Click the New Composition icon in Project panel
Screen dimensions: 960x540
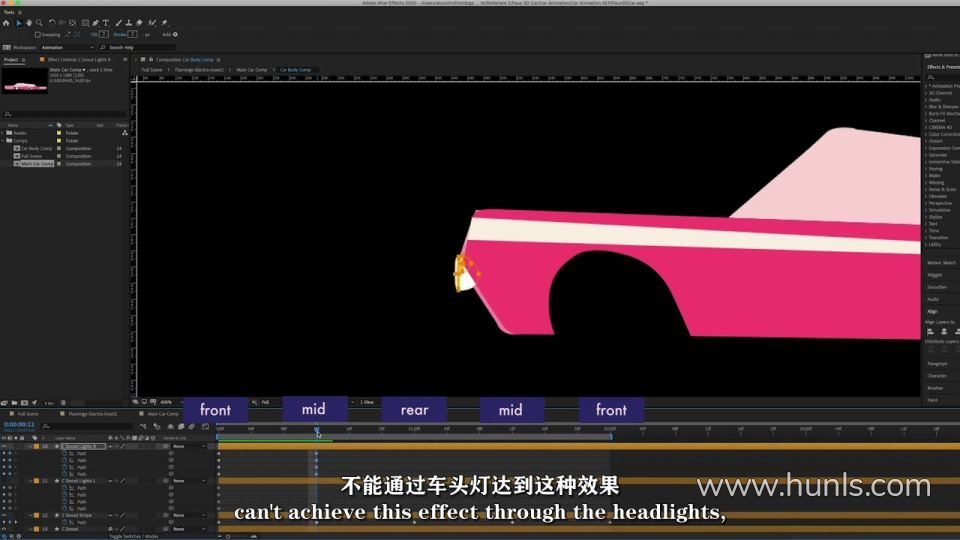click(x=24, y=403)
